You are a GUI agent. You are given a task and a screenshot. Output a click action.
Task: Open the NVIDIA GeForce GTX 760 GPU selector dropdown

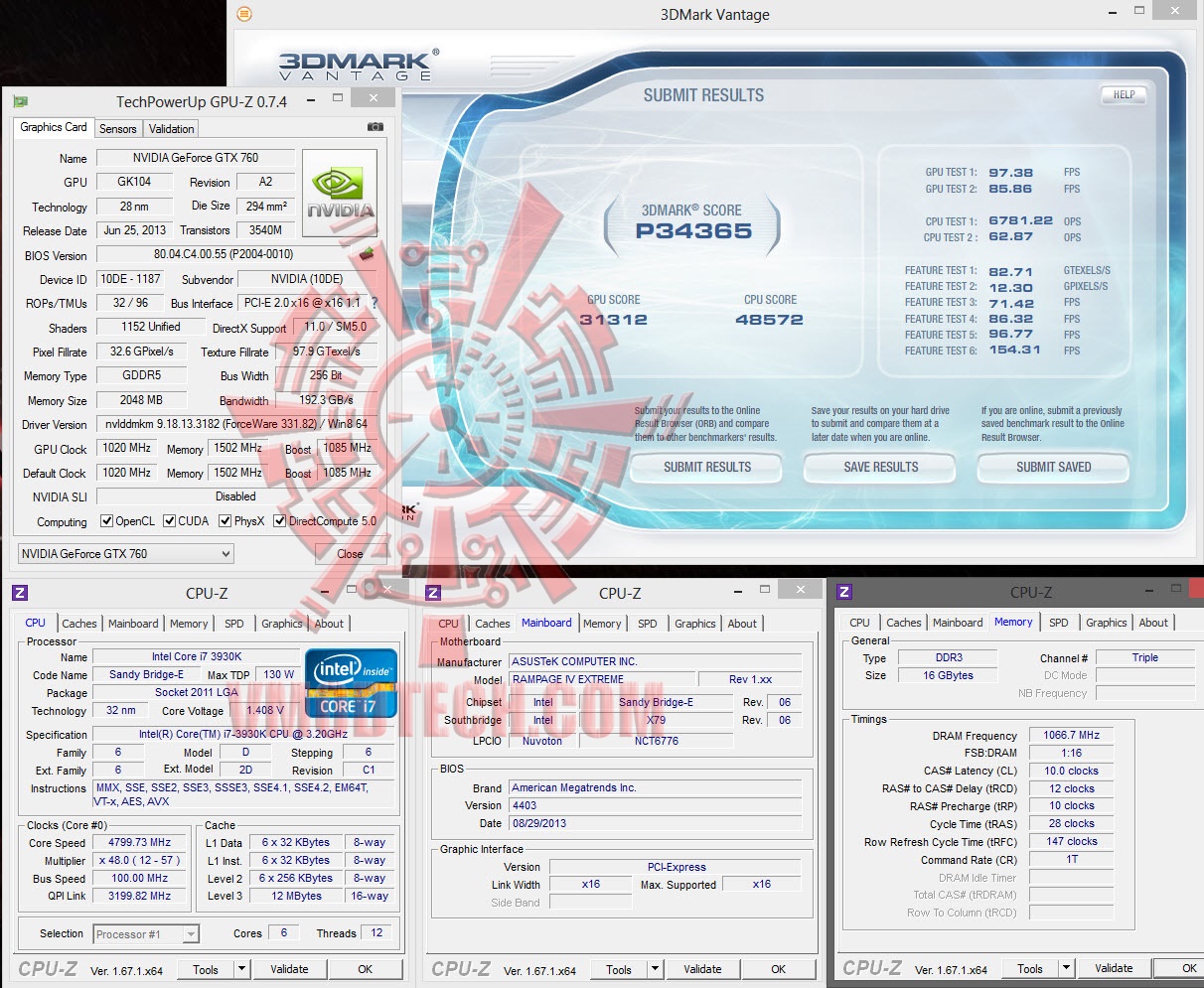[x=126, y=553]
